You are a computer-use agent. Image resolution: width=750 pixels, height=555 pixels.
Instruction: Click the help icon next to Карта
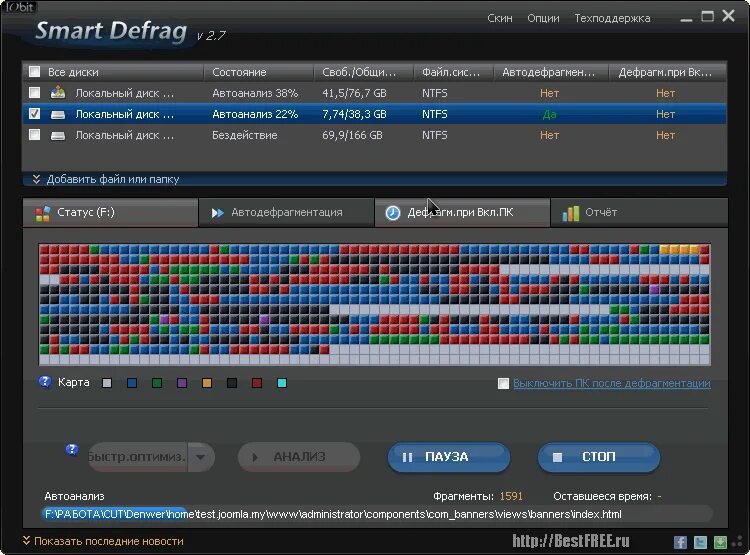(45, 382)
